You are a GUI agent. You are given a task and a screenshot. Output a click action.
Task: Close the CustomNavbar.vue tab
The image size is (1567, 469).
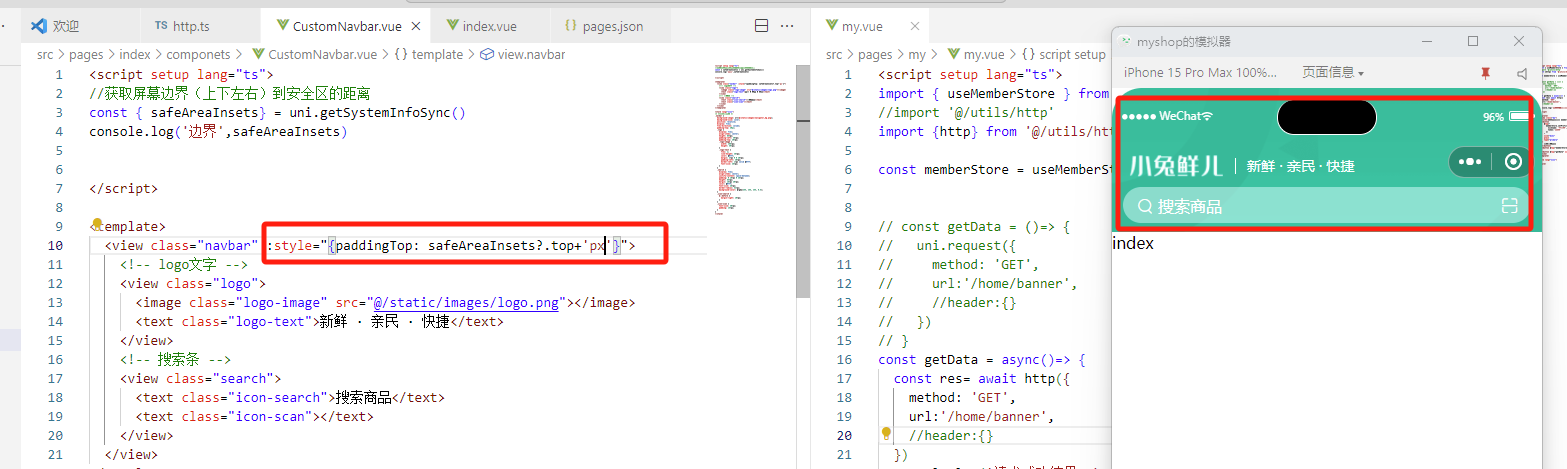pyautogui.click(x=415, y=25)
